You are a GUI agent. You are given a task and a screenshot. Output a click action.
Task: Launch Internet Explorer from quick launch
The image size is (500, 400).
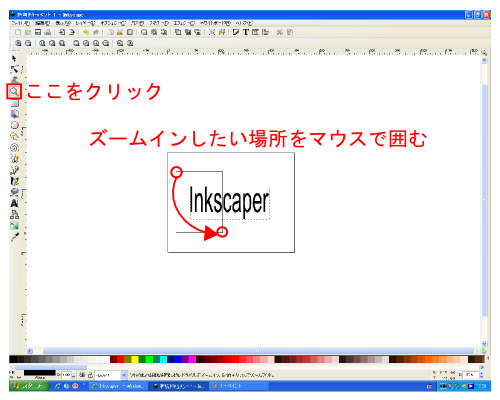point(58,386)
